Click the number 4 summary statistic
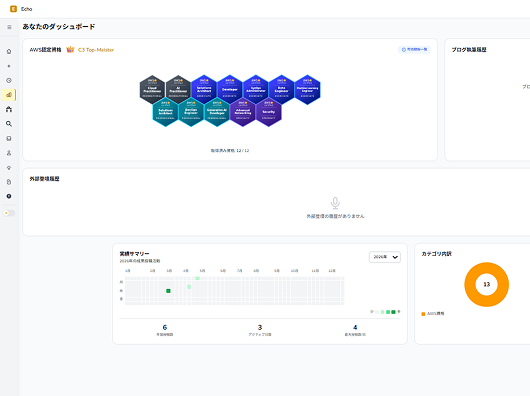Screen dimensions: 530x396 tap(355, 327)
